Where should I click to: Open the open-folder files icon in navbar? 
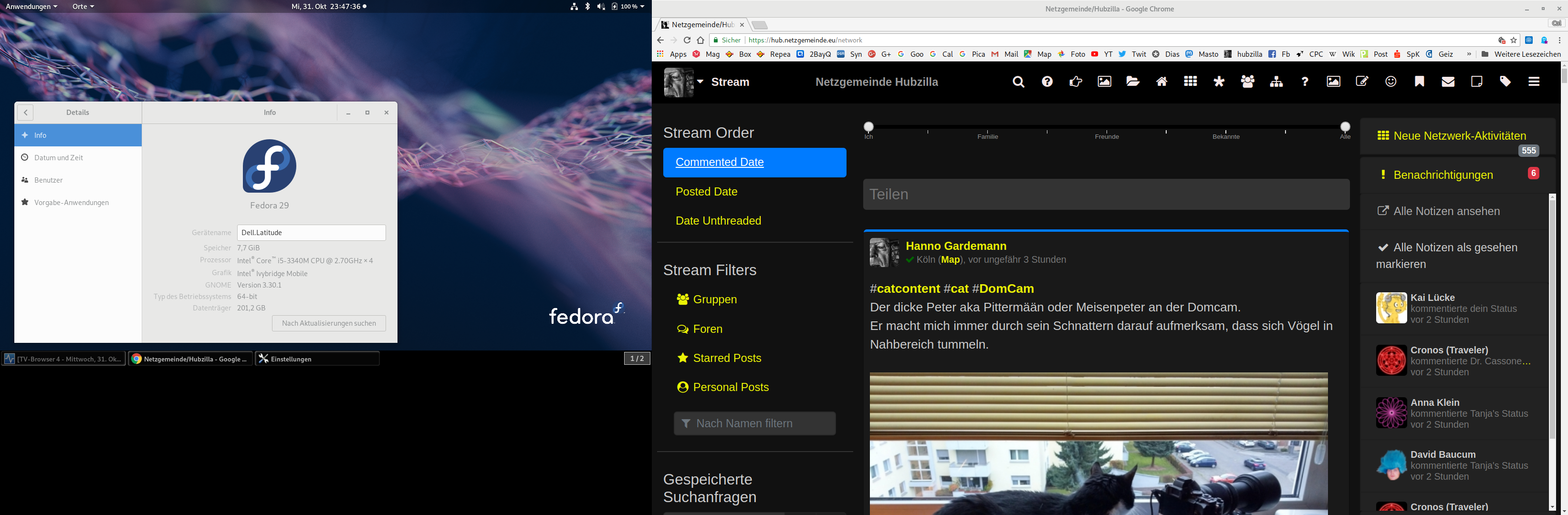1132,82
